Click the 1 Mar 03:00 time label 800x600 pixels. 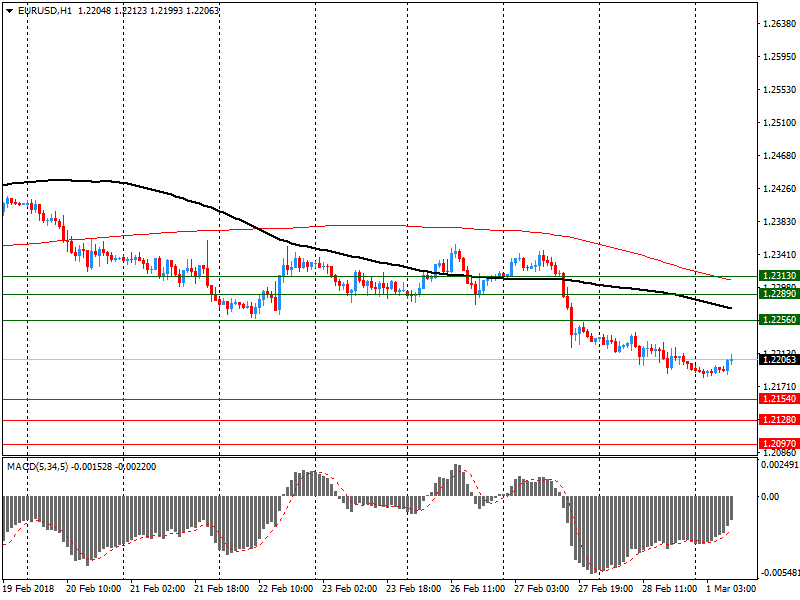click(732, 589)
